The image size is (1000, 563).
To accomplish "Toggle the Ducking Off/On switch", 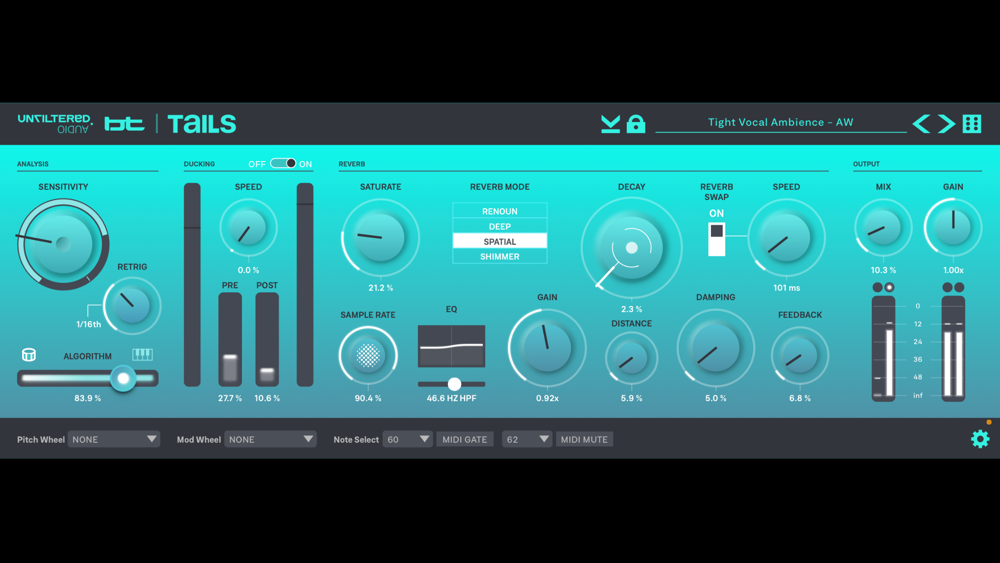I will tap(283, 163).
